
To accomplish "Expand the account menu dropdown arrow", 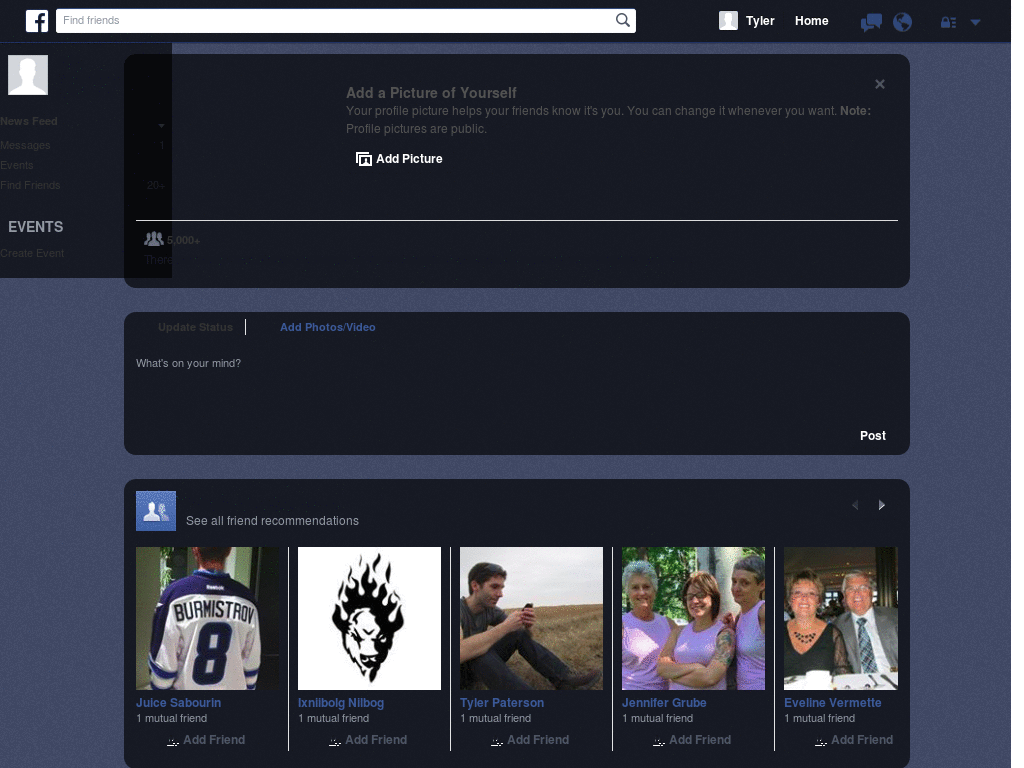I will coord(975,22).
